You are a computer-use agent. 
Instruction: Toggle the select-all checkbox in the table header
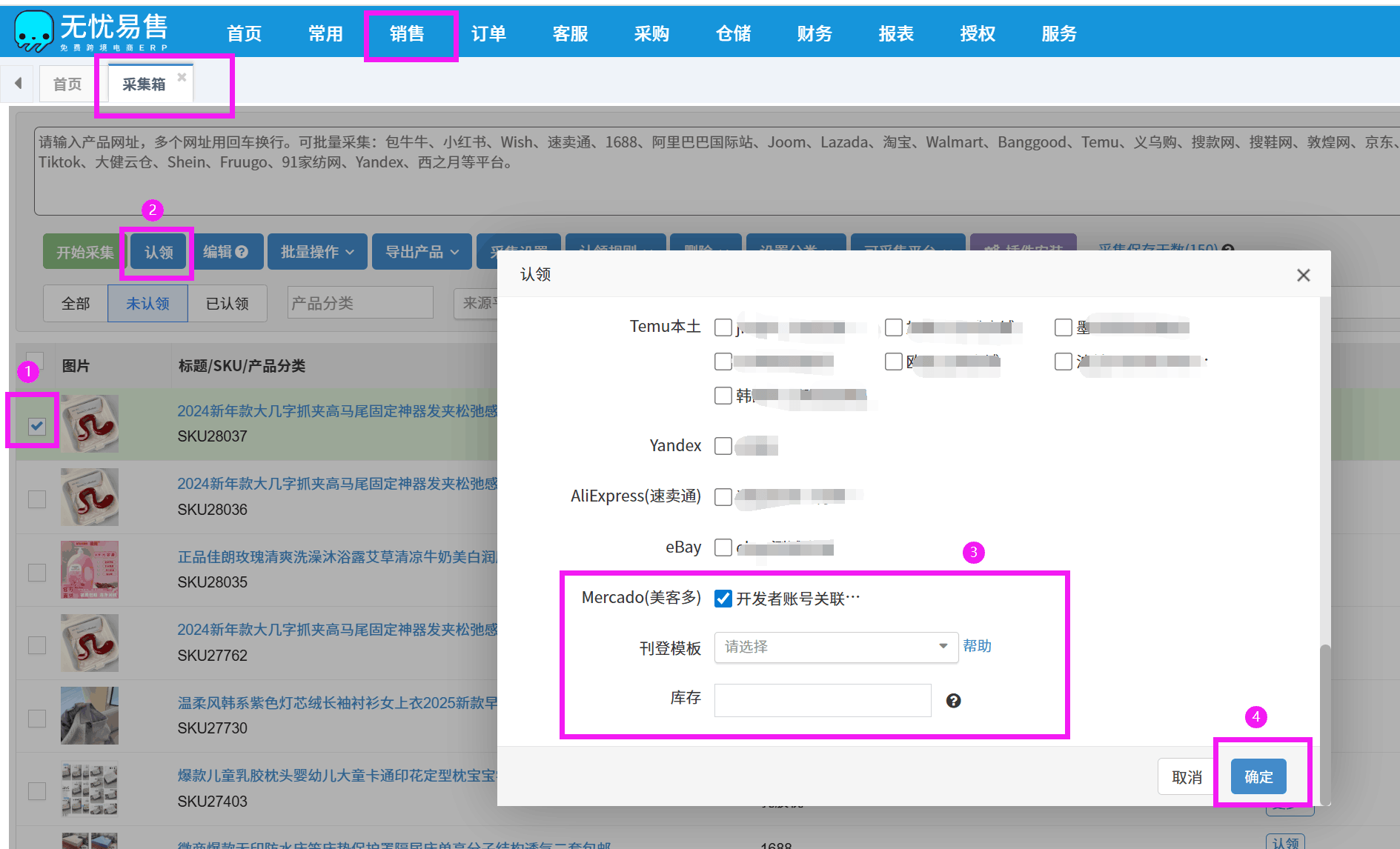click(x=36, y=360)
